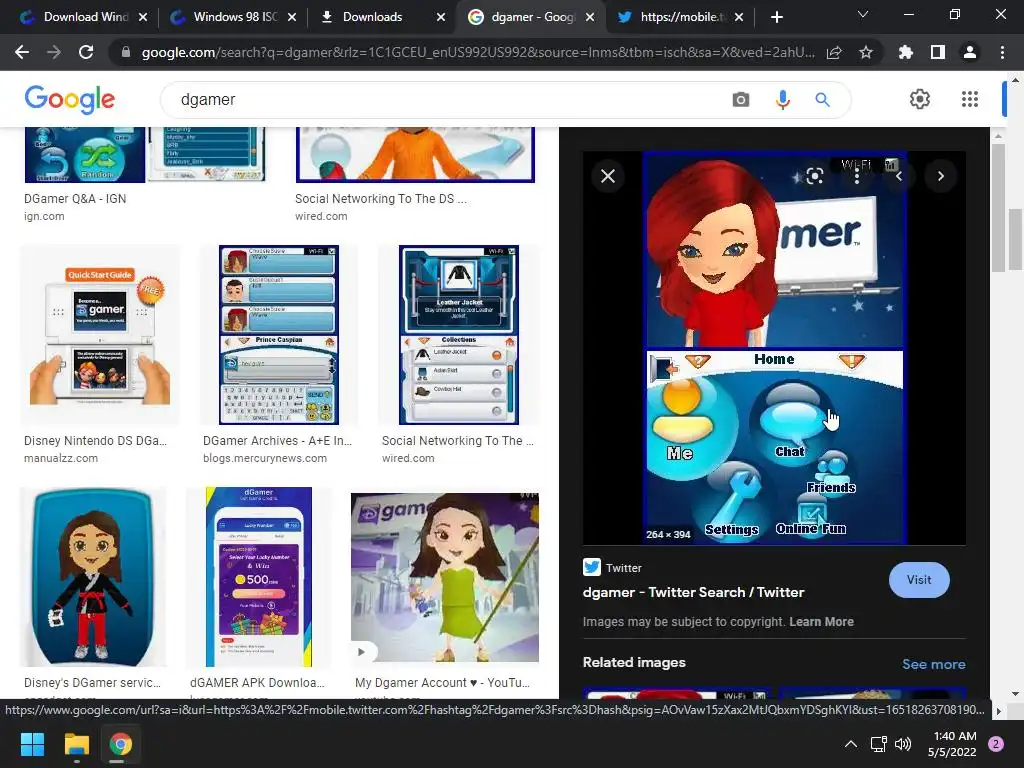Go back to the previous page

coord(22,52)
